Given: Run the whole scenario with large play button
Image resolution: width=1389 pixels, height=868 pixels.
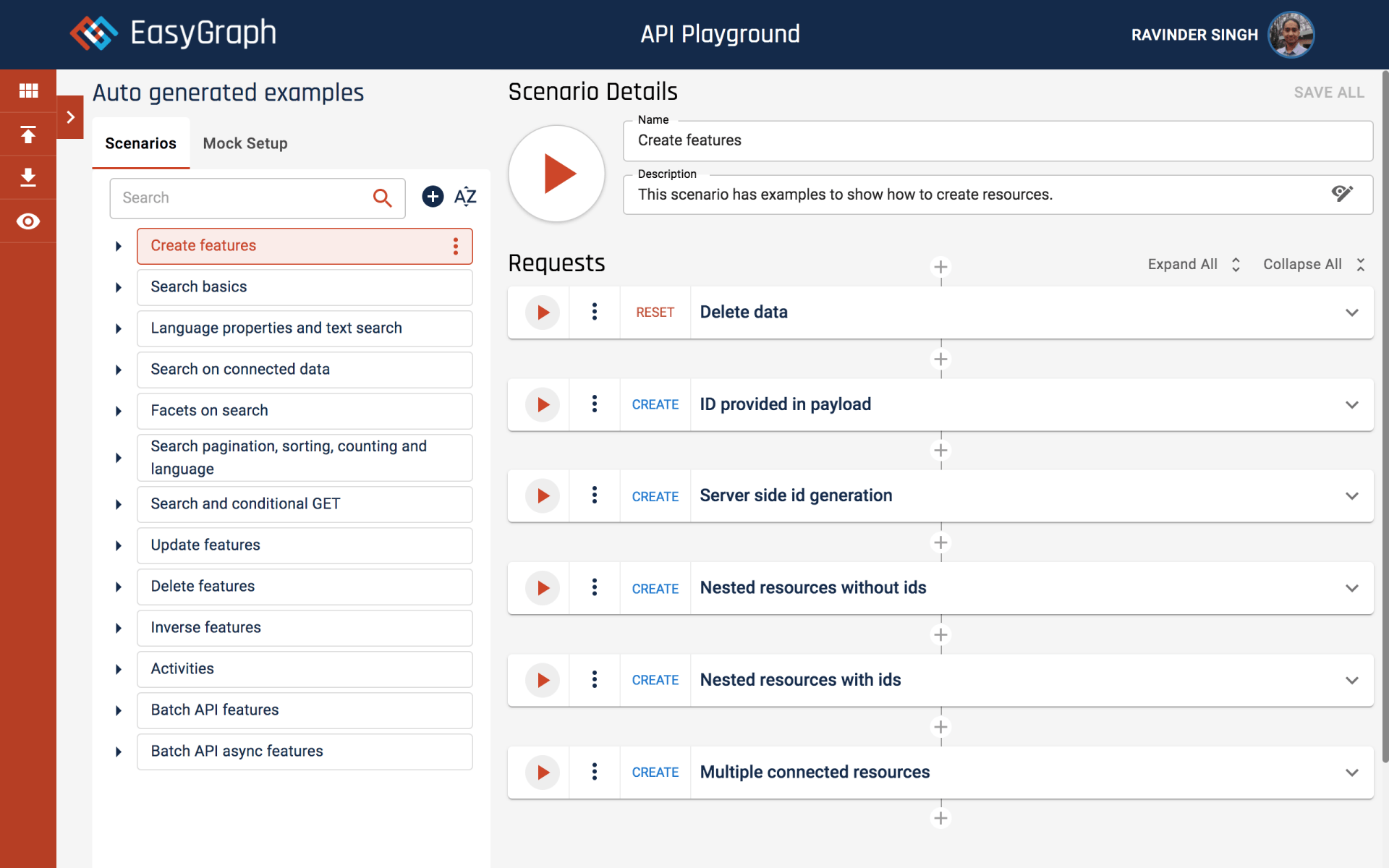Looking at the screenshot, I should pos(557,174).
